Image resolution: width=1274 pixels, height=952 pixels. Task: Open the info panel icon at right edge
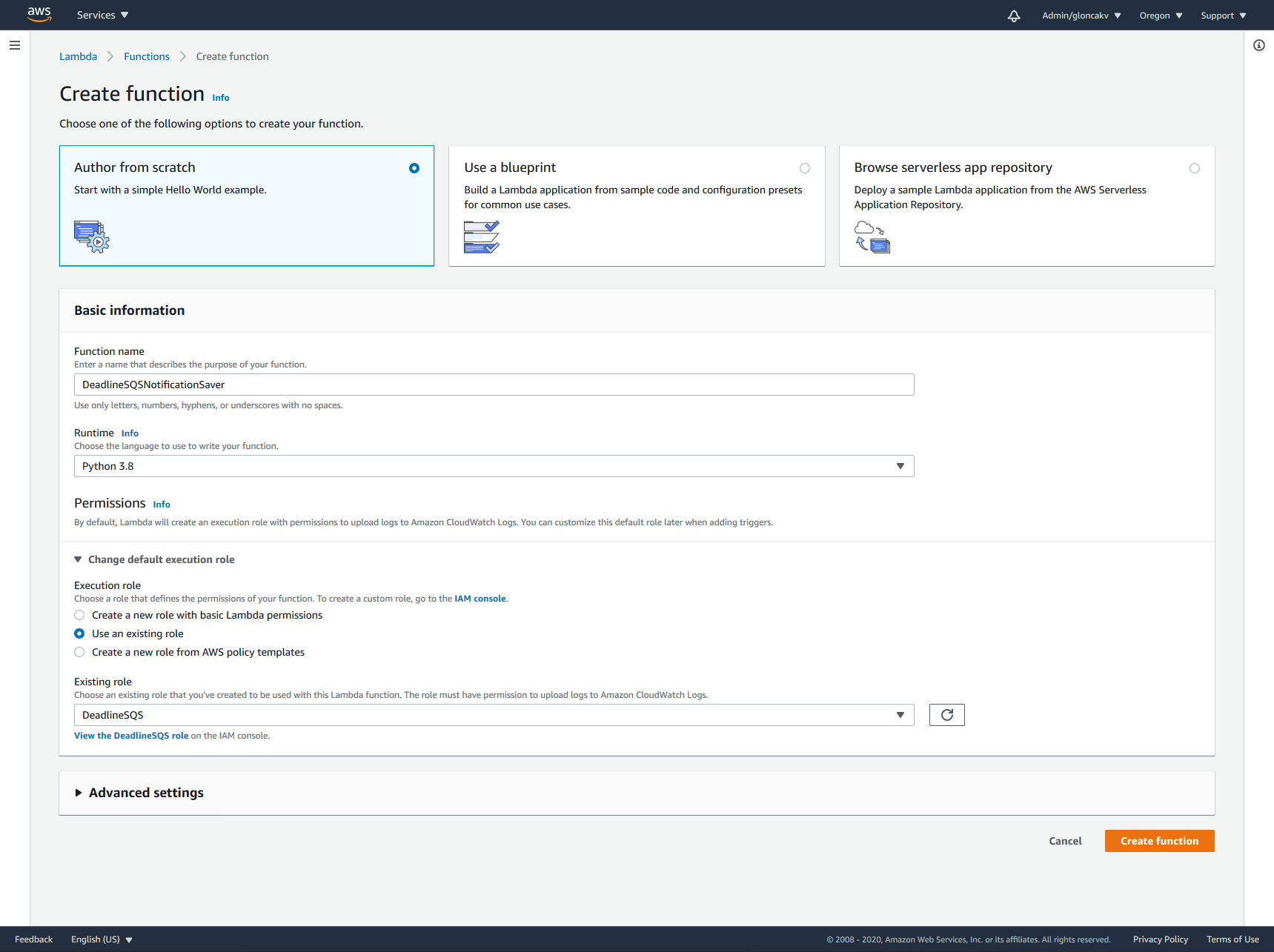(1259, 45)
